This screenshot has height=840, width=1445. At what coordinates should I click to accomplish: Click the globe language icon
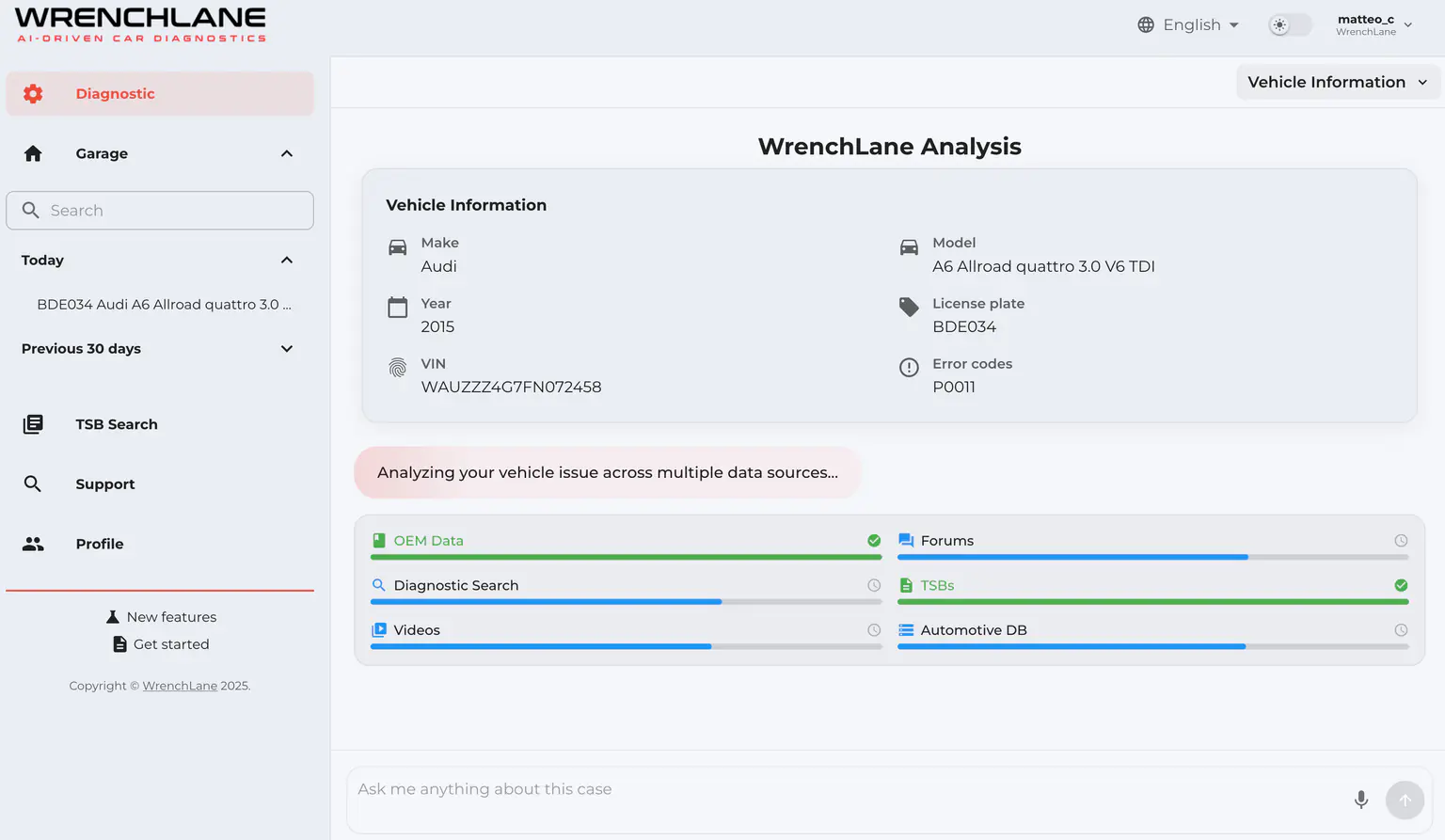(1145, 25)
